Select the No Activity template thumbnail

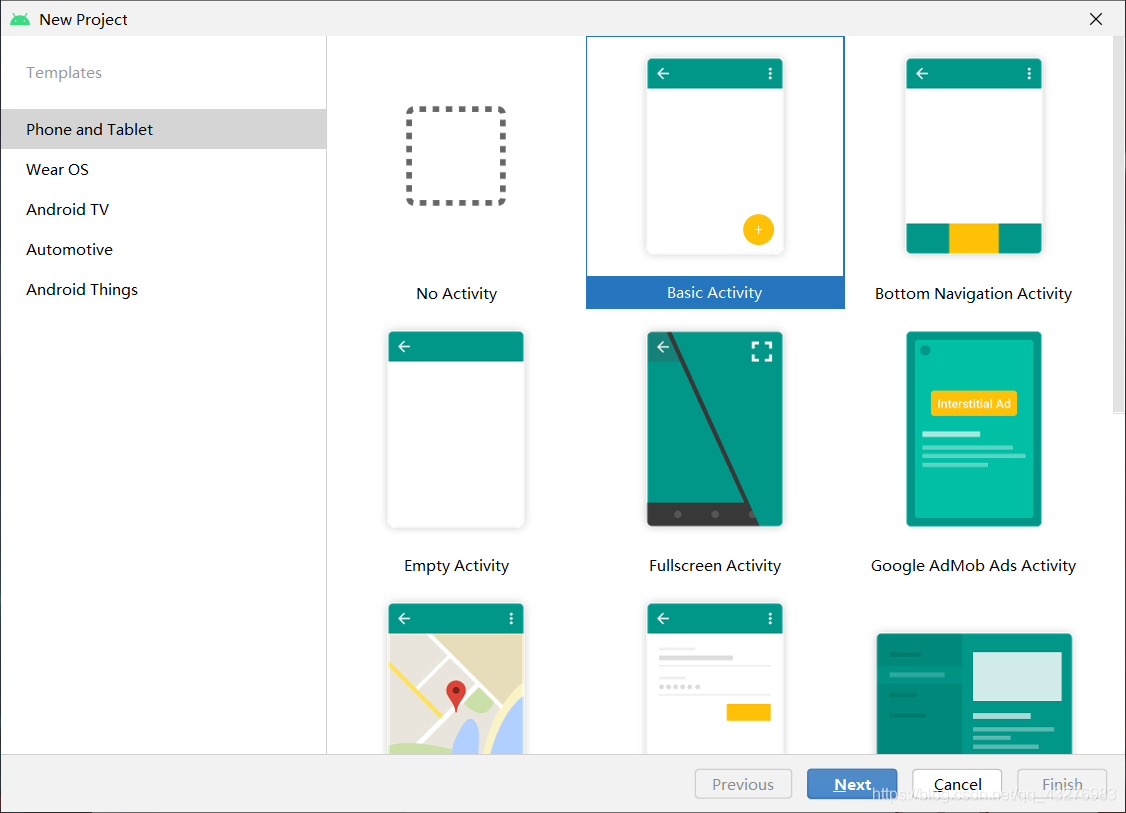pos(456,156)
